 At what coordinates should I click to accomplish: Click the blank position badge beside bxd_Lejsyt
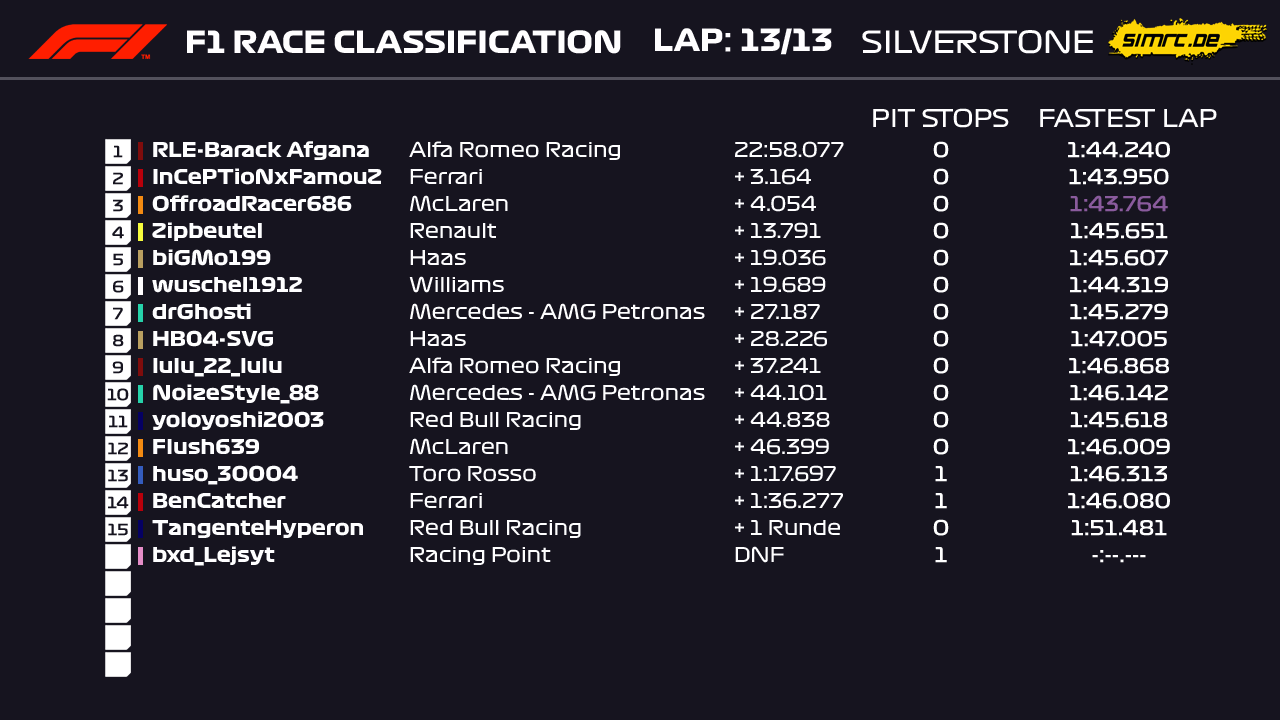[118, 556]
